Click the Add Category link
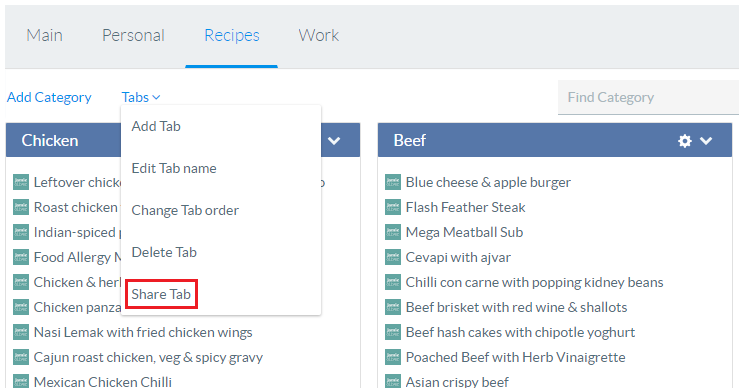Viewport: 739px width, 388px height. coord(49,97)
